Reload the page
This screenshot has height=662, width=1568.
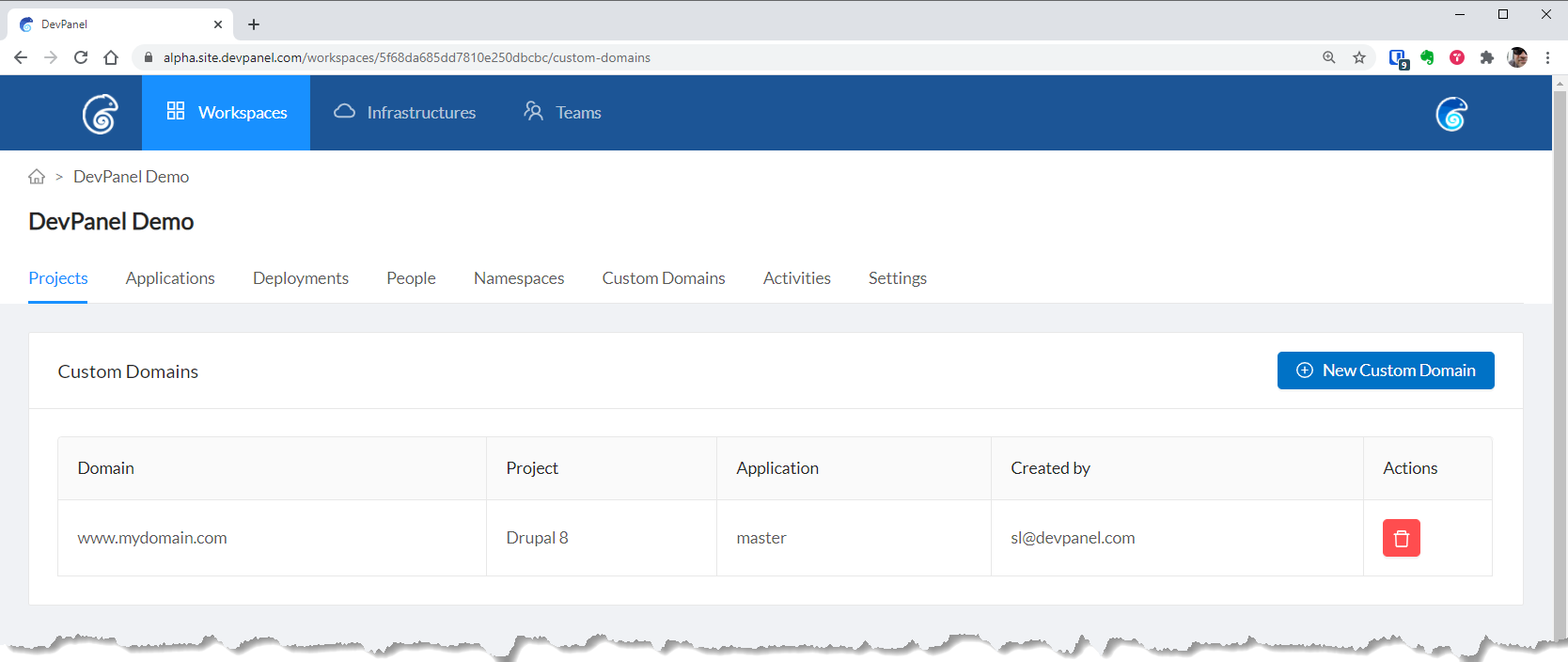point(81,57)
